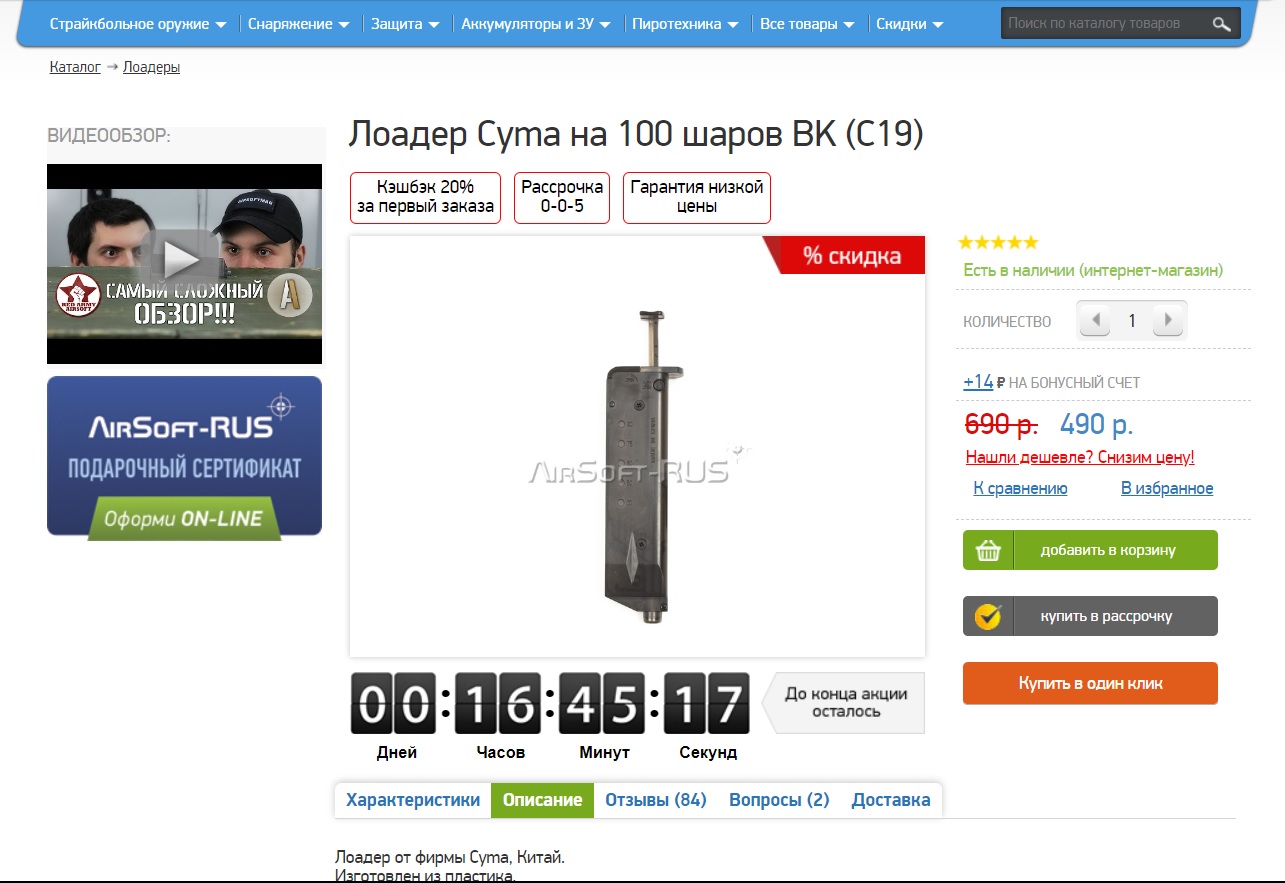1285x883 pixels.
Task: Decrease quantity with left arrow
Action: (x=1095, y=321)
